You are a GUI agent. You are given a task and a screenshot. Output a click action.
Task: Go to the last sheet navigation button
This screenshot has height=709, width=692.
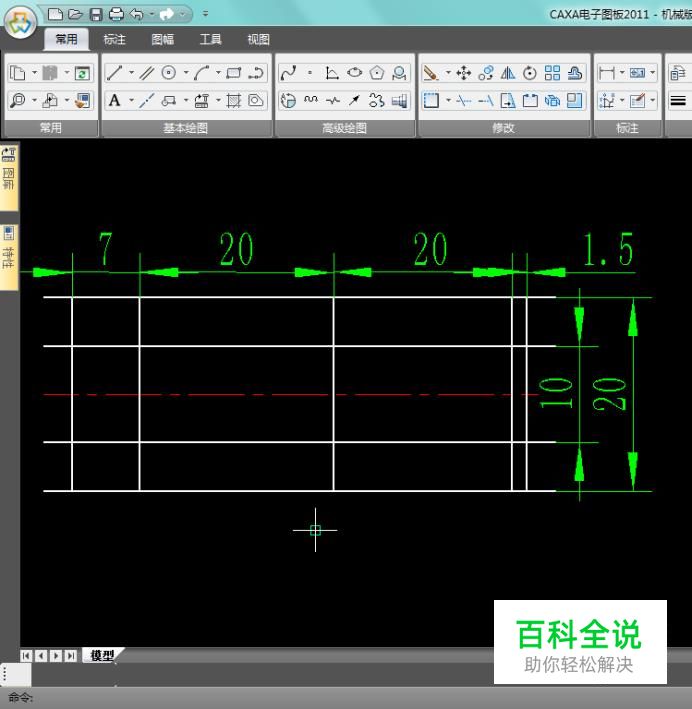(x=71, y=656)
